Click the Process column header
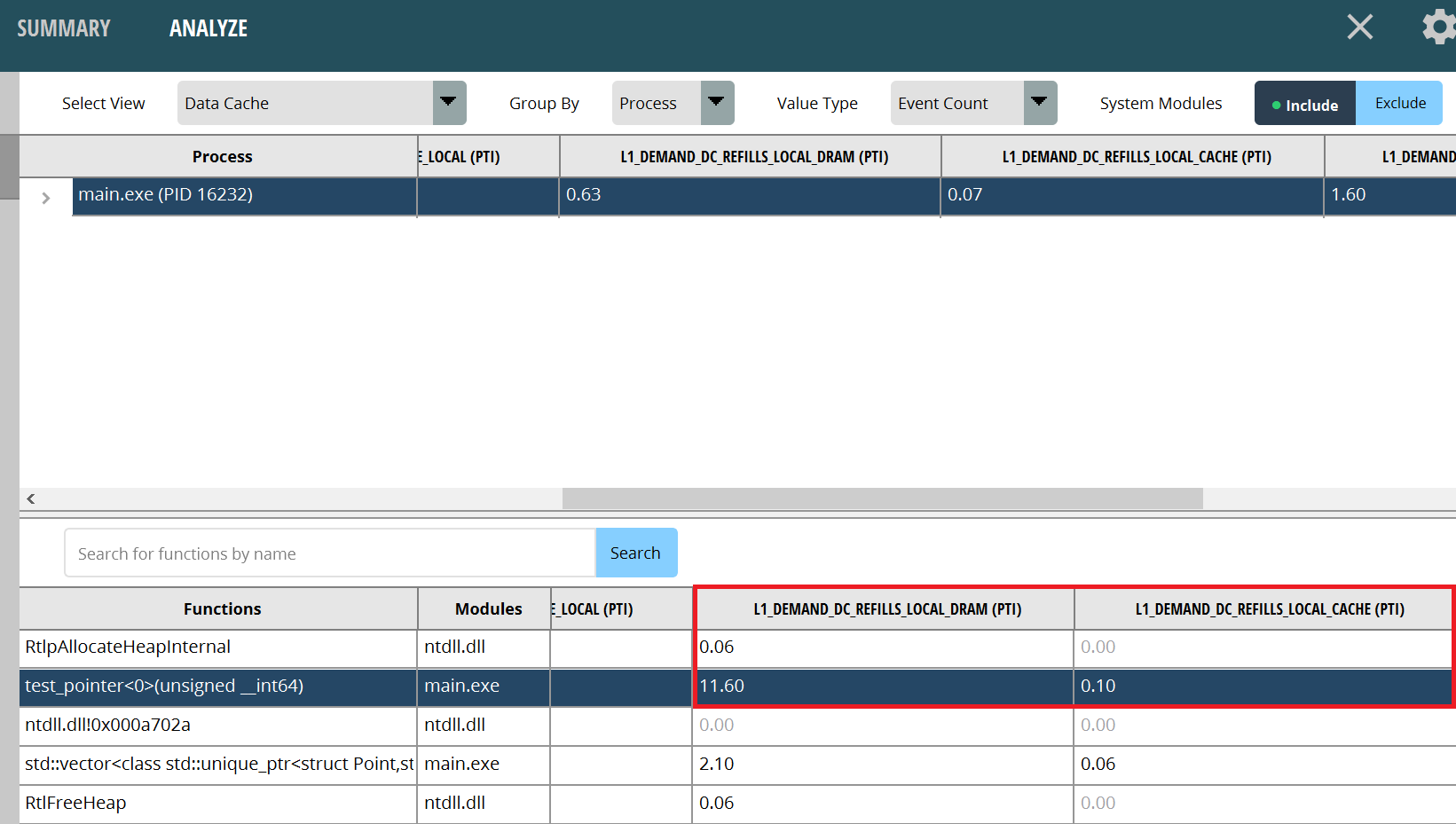The height and width of the screenshot is (824, 1456). (222, 157)
